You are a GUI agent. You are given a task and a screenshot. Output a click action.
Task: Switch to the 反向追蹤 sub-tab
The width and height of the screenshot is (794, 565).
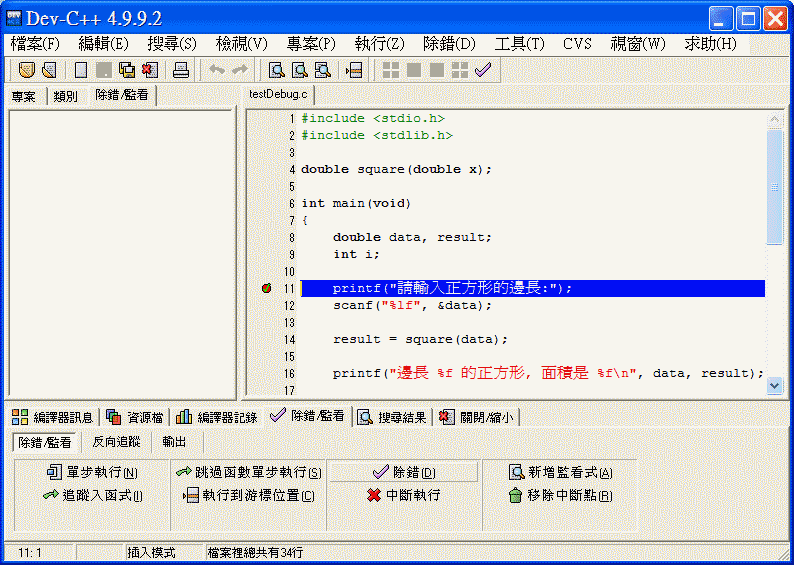click(116, 442)
